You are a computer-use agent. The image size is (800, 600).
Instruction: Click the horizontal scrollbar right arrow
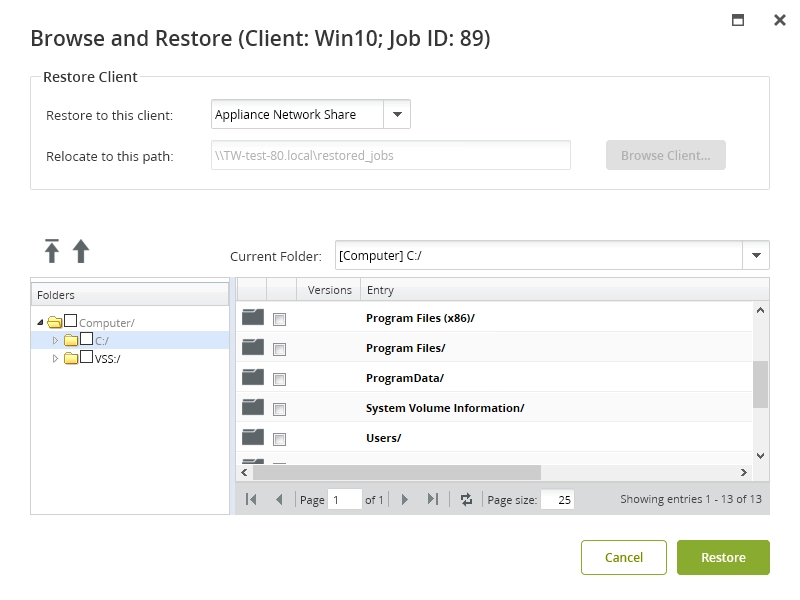click(x=744, y=472)
